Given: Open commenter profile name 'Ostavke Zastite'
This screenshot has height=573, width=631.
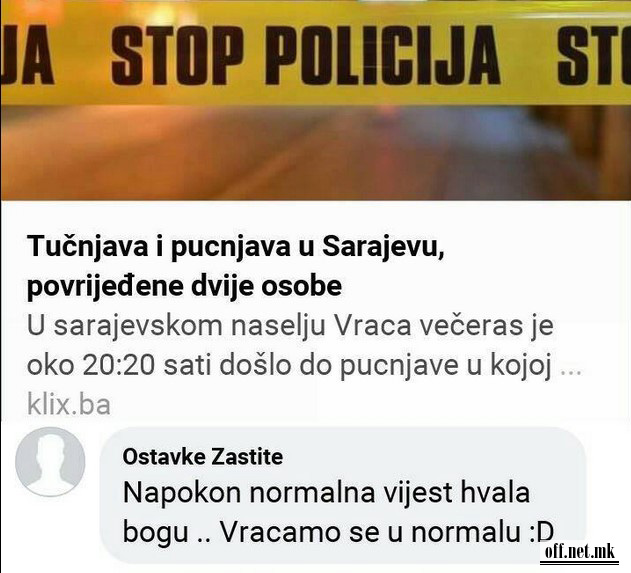Looking at the screenshot, I should tap(203, 457).
